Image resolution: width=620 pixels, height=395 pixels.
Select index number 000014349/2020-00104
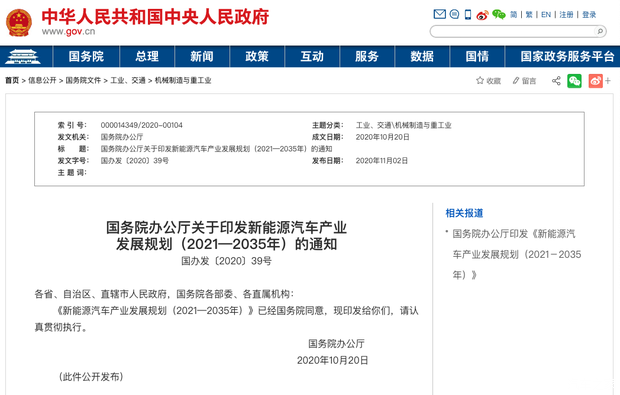pyautogui.click(x=142, y=125)
